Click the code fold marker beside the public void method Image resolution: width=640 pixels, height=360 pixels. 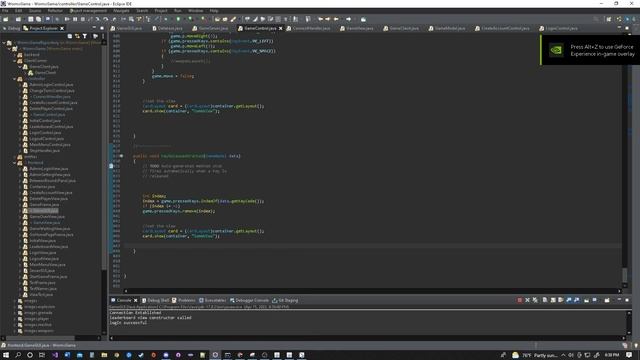(x=121, y=156)
